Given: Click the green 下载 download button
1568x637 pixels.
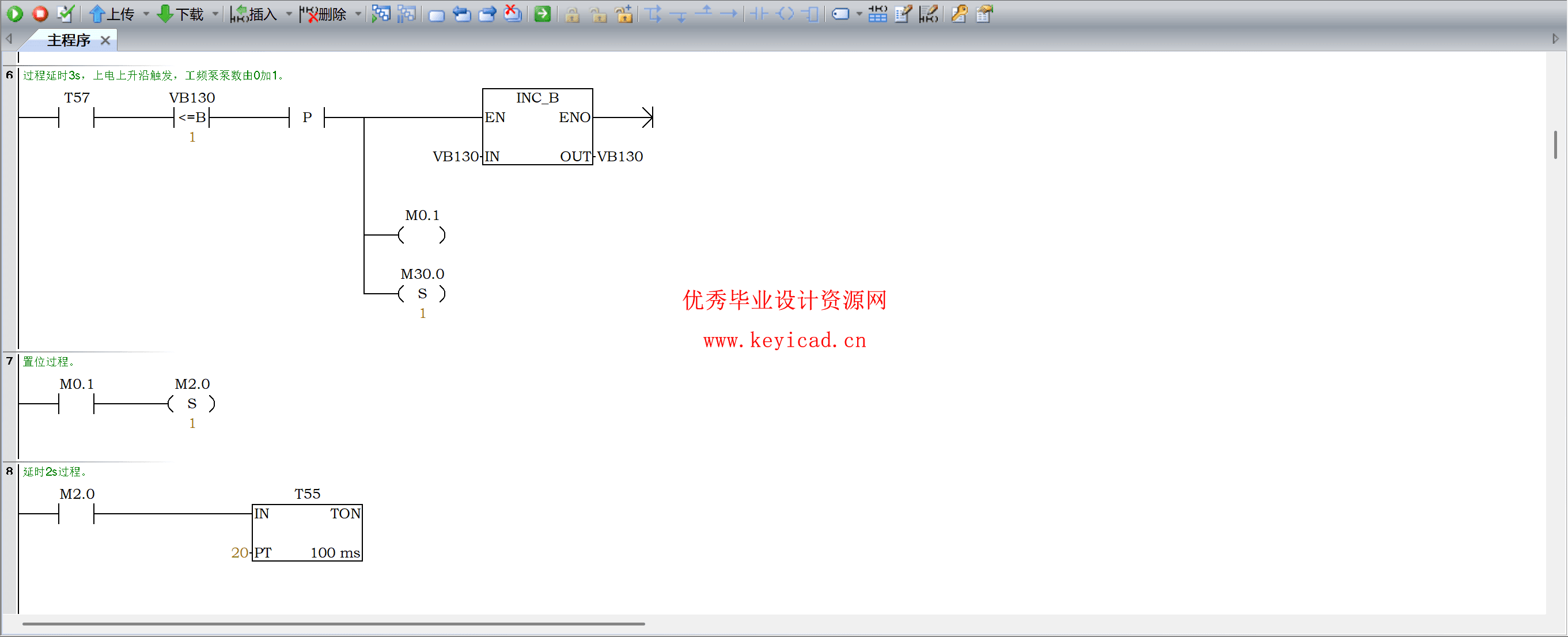Looking at the screenshot, I should coord(181,13).
